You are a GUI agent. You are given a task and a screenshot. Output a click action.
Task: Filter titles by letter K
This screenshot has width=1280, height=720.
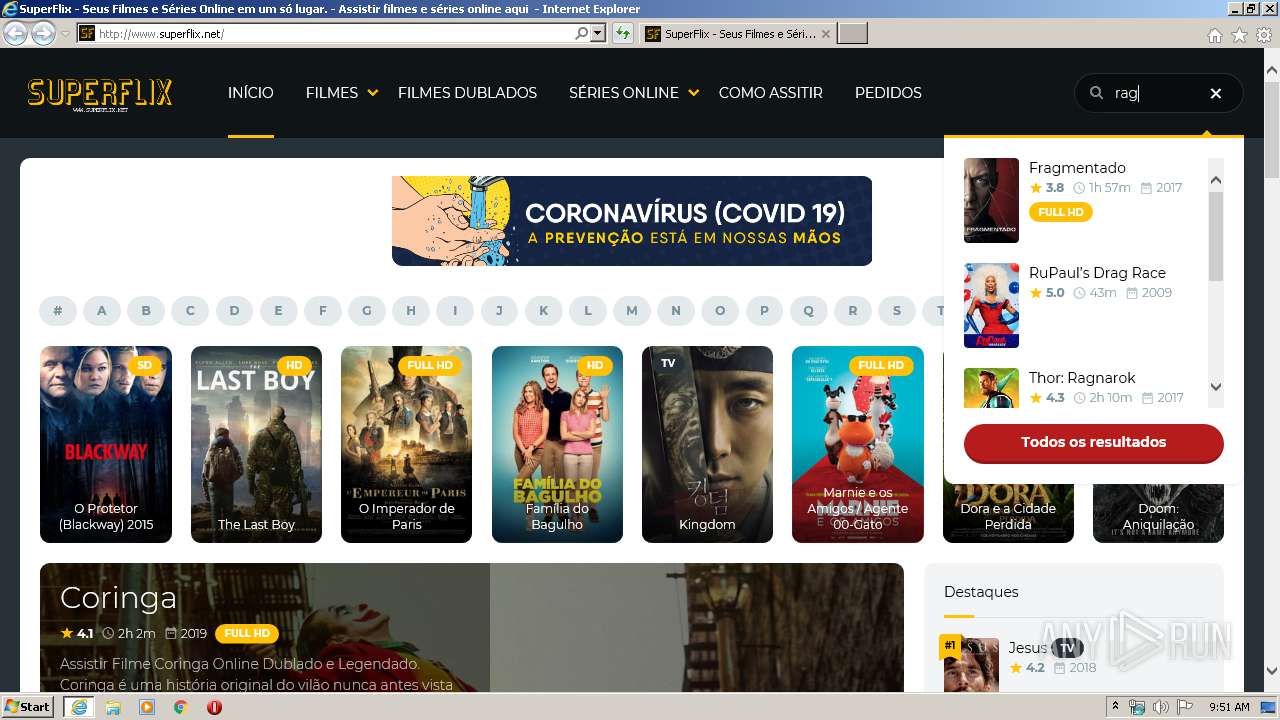pos(543,311)
